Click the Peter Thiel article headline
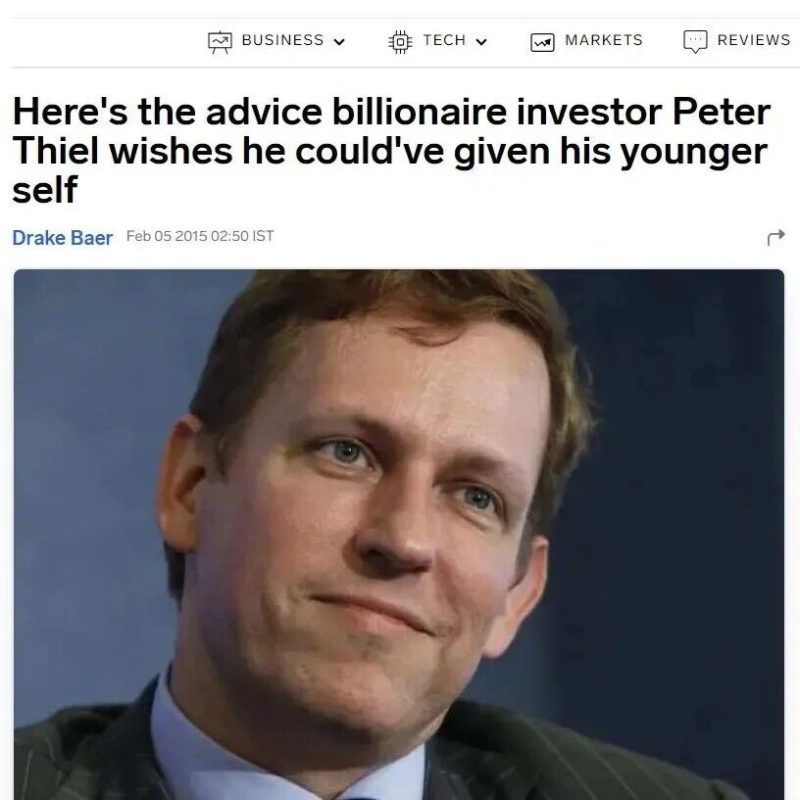Image resolution: width=800 pixels, height=800 pixels. click(x=391, y=150)
